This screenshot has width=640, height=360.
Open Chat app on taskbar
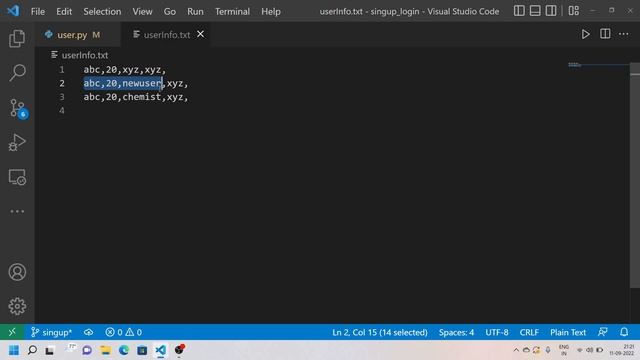[87, 350]
